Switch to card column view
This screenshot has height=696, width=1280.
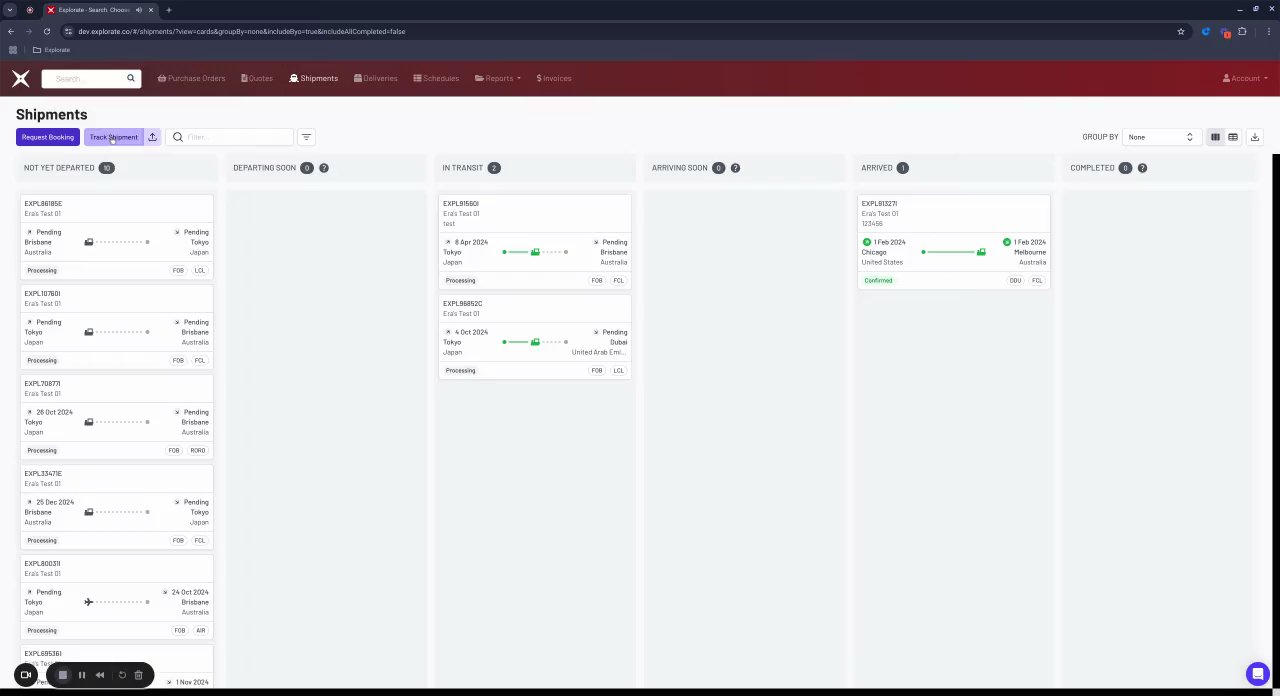[x=1215, y=137]
